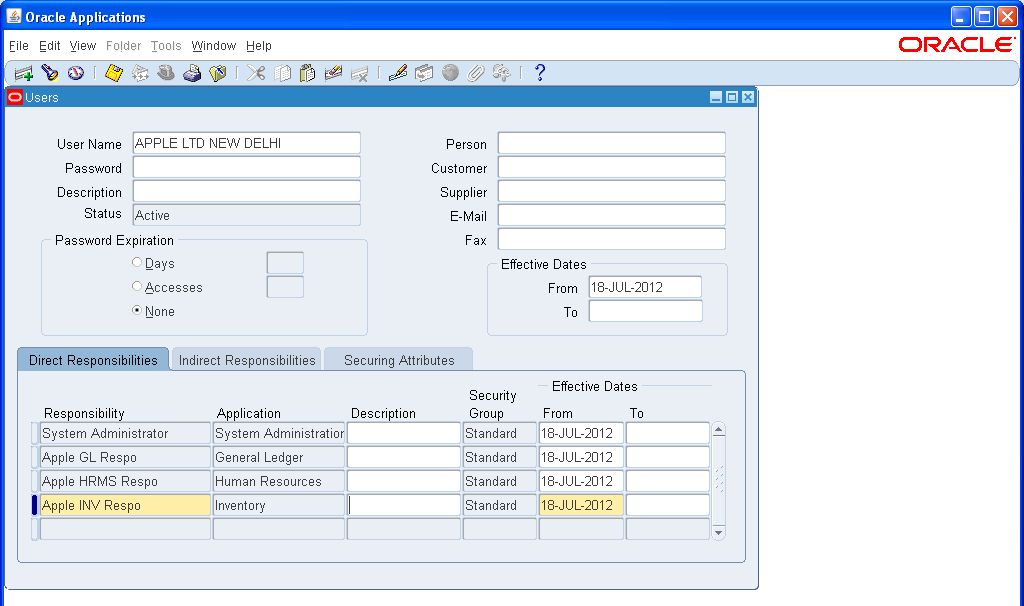Open the Folder menu
The height and width of the screenshot is (606, 1024).
pos(124,46)
